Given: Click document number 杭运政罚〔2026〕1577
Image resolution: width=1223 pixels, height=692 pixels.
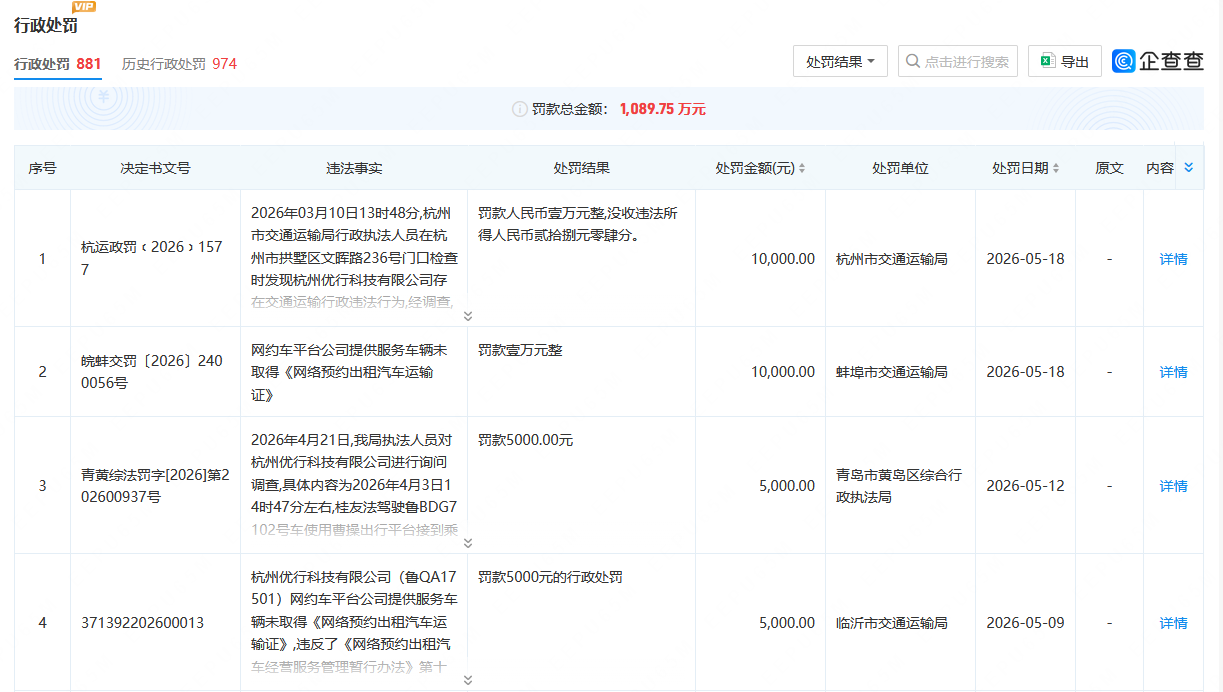Looking at the screenshot, I should (x=152, y=258).
